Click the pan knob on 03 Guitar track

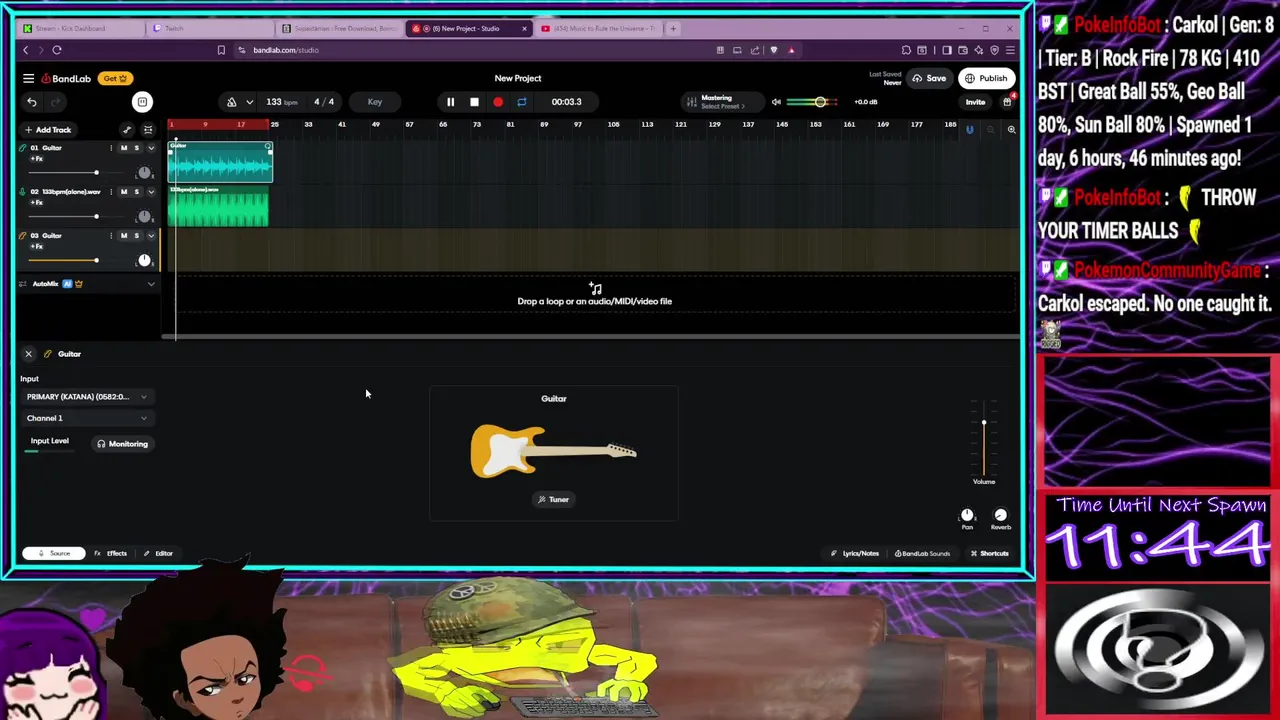click(144, 261)
